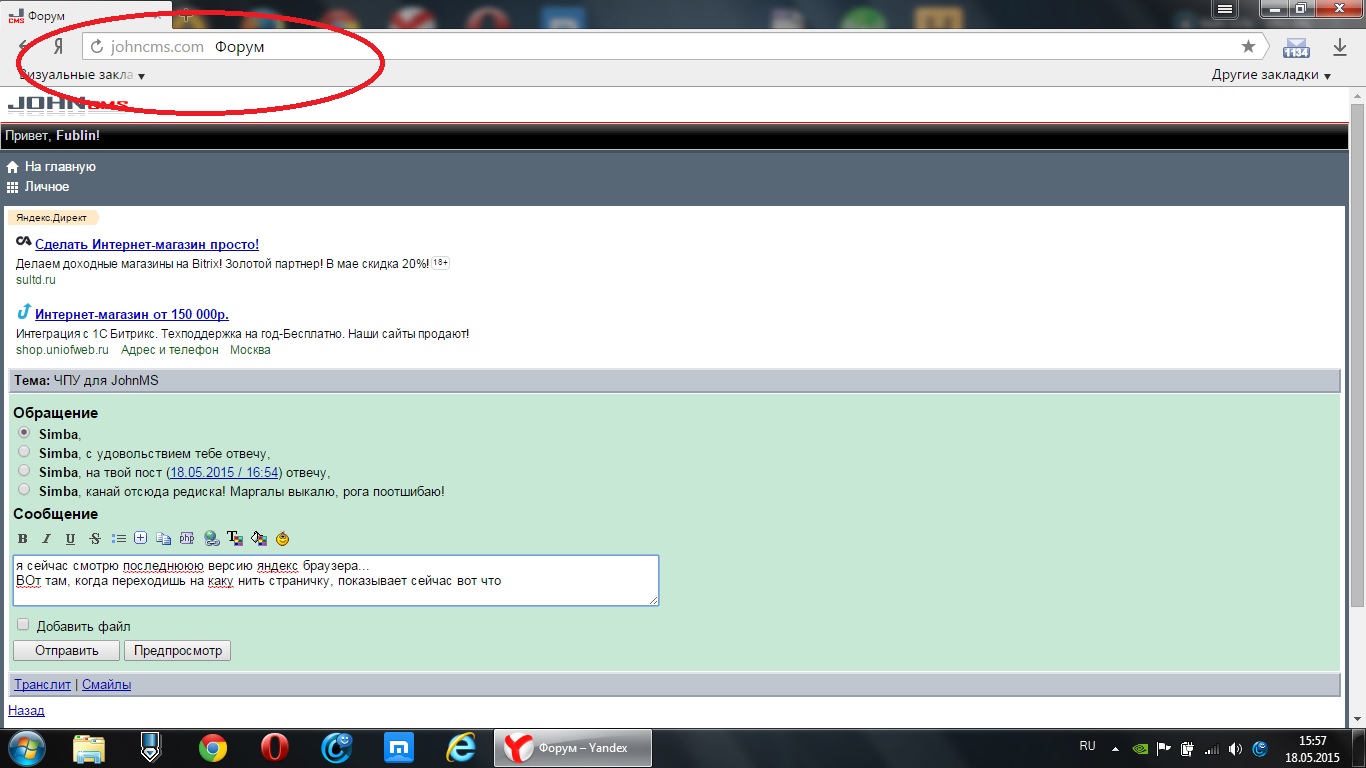The image size is (1366, 768).
Task: Click 'Москва' ad location link
Action: (x=250, y=350)
